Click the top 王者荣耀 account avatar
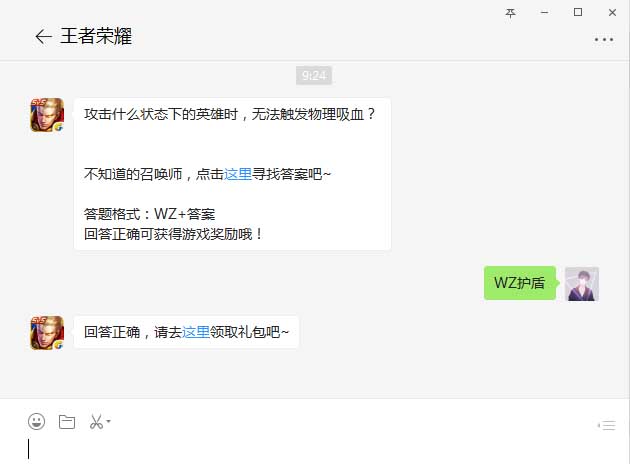630x464 pixels. pos(47,115)
